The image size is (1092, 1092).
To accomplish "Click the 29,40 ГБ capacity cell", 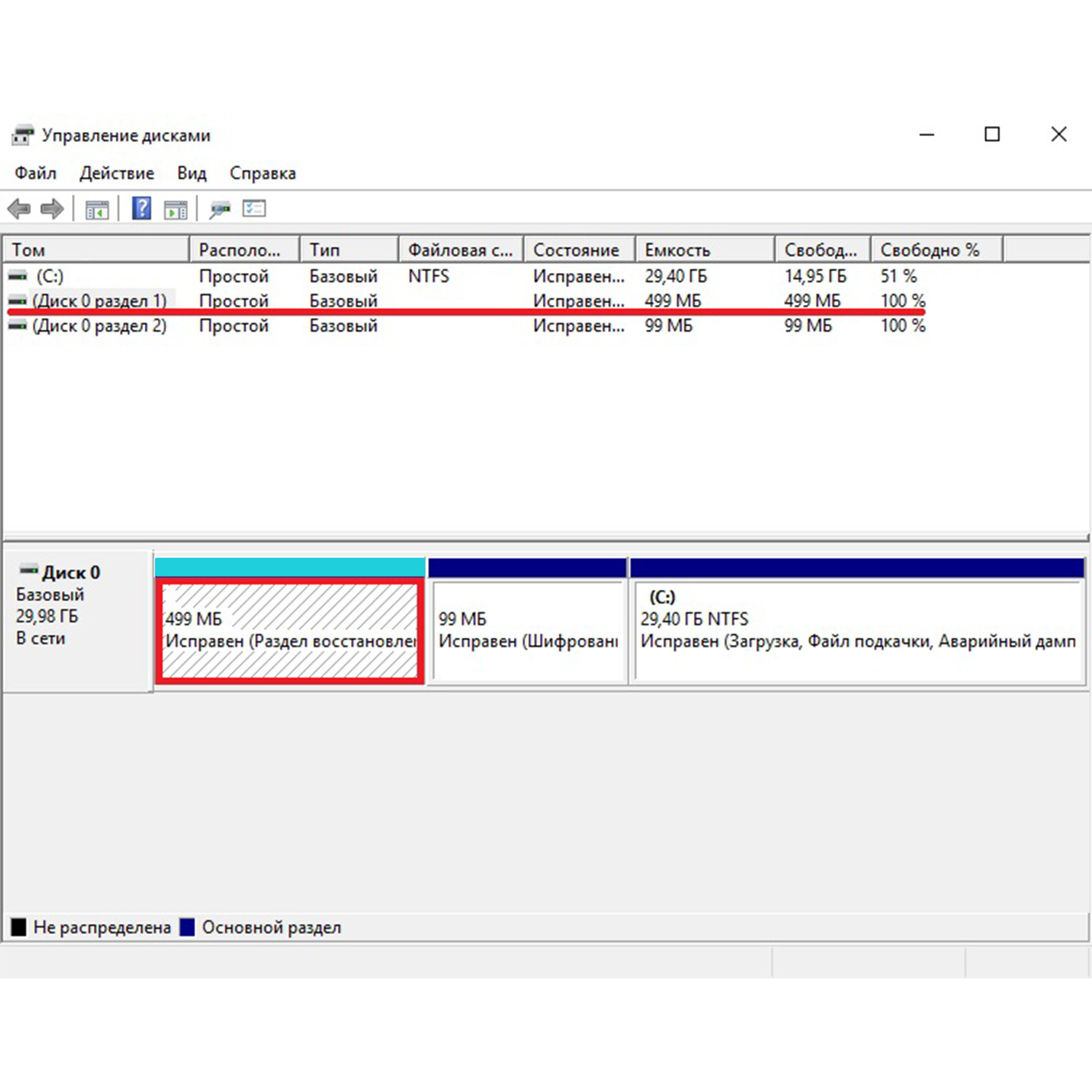I will (676, 277).
